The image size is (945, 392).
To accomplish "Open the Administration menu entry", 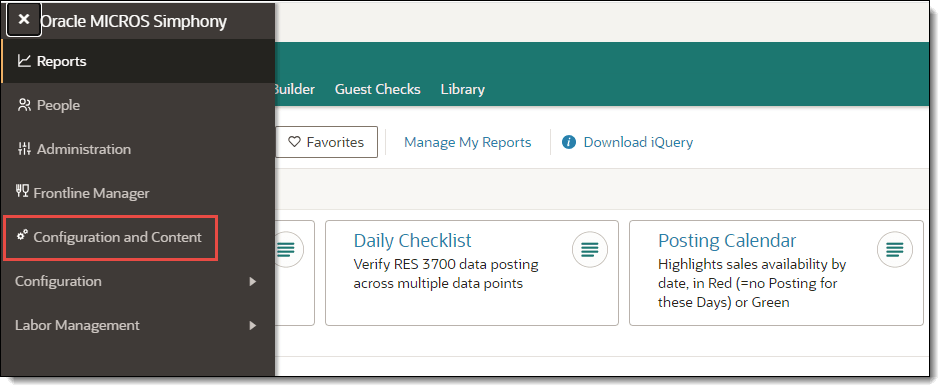I will (138, 149).
